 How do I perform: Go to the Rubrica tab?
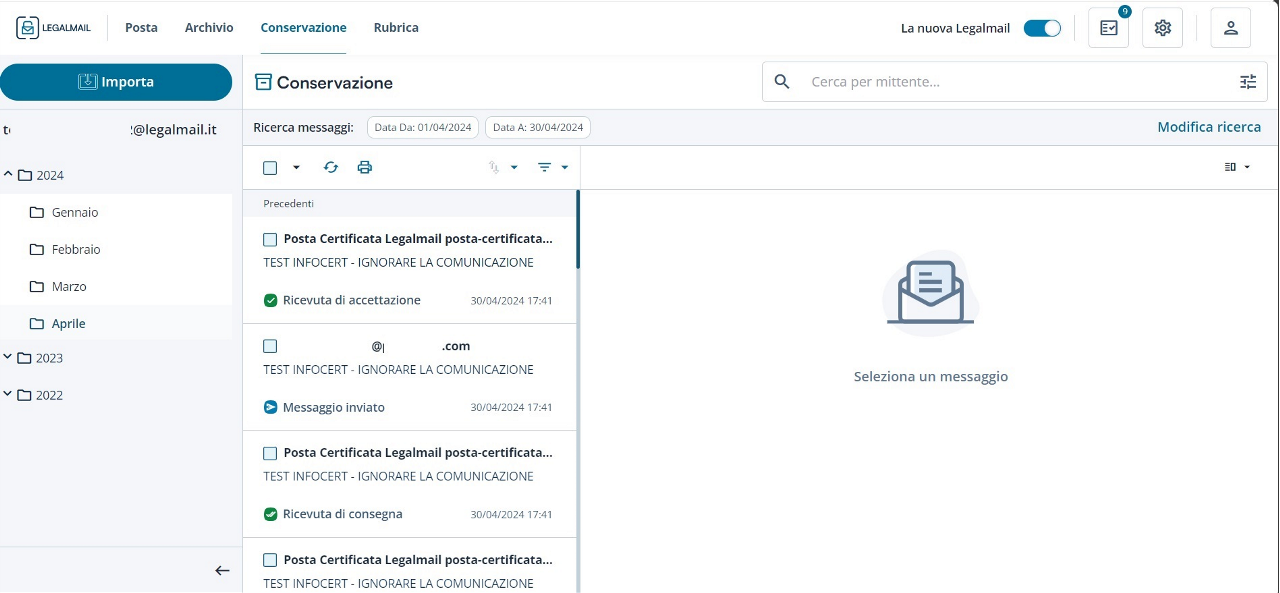pyautogui.click(x=396, y=28)
